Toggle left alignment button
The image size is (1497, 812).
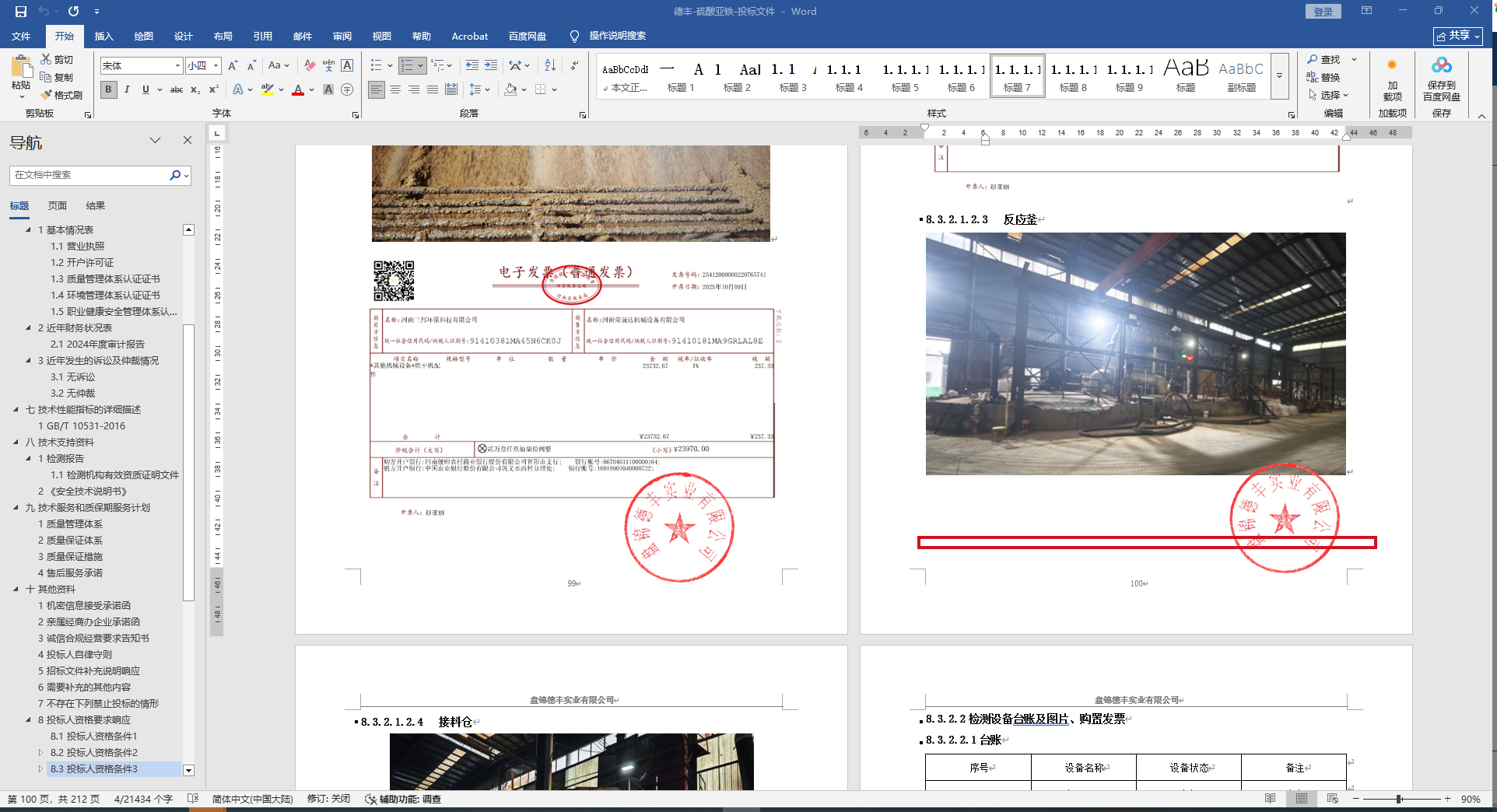point(377,89)
